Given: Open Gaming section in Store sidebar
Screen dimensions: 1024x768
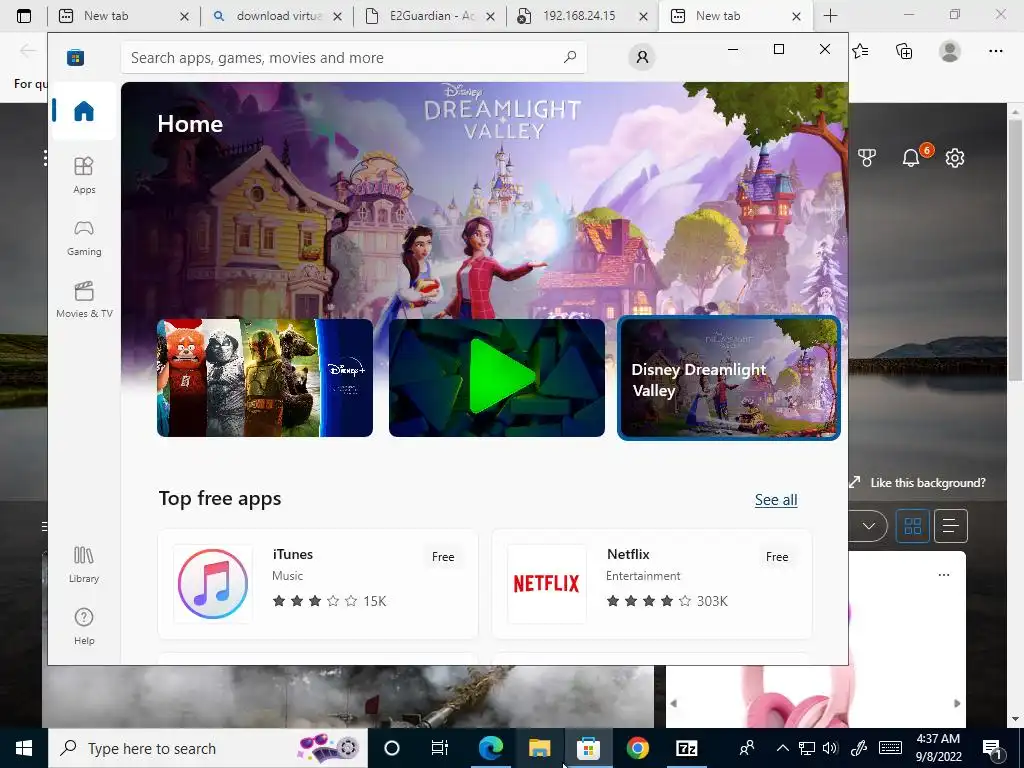Looking at the screenshot, I should [84, 238].
